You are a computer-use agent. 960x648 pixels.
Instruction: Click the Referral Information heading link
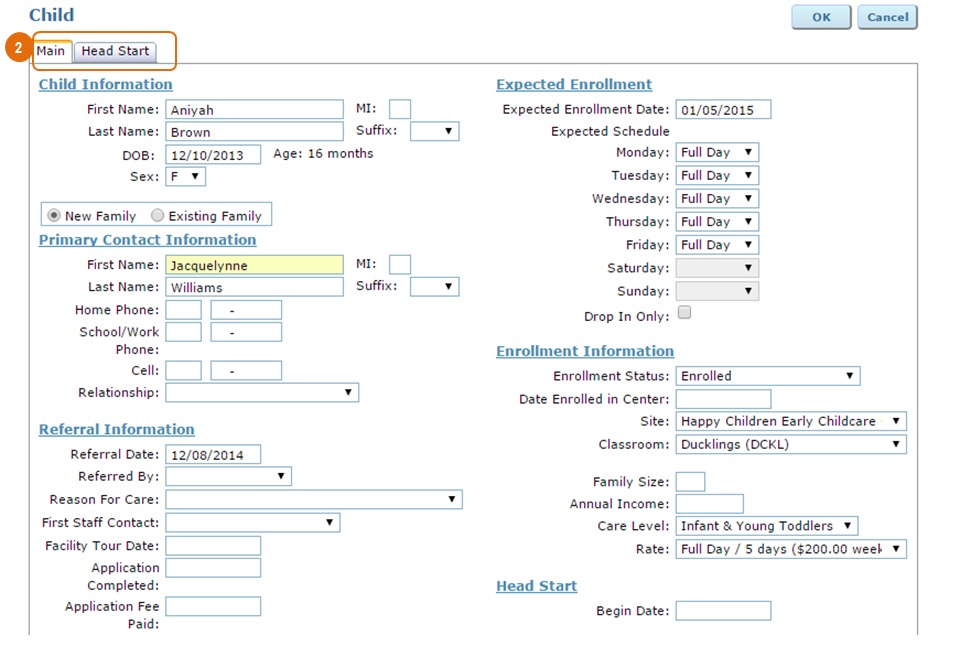point(117,430)
